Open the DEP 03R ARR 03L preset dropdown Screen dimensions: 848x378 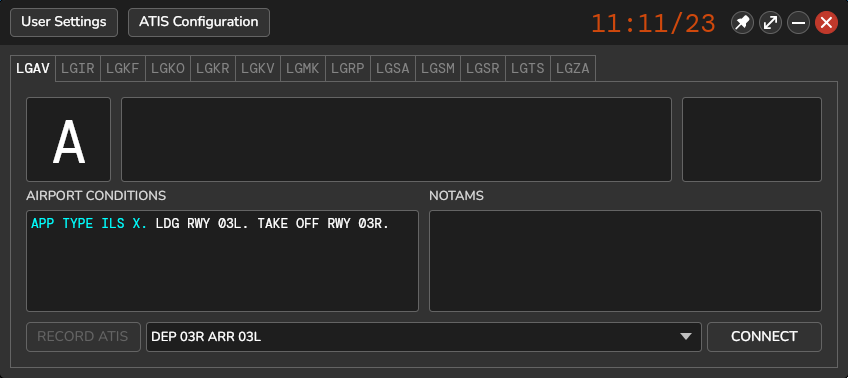pos(423,337)
